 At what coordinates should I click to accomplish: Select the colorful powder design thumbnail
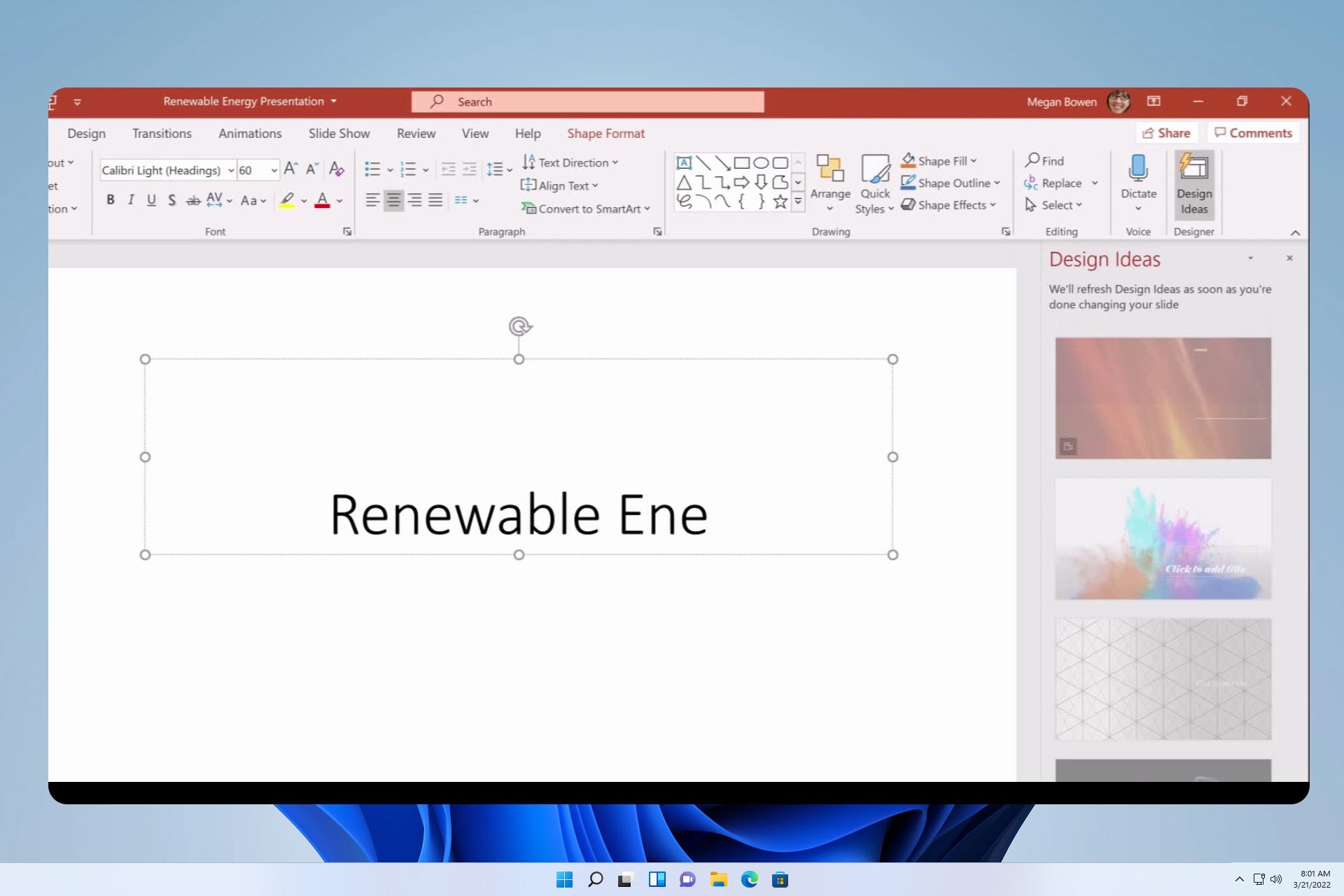[1162, 538]
